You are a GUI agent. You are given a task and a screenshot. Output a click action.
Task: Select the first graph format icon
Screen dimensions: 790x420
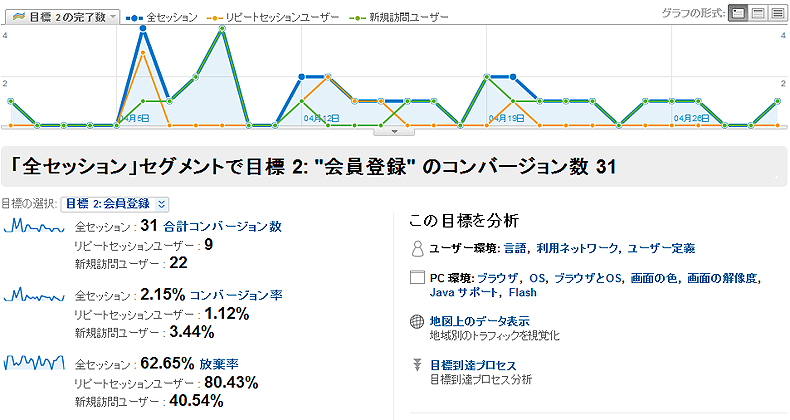pyautogui.click(x=738, y=13)
